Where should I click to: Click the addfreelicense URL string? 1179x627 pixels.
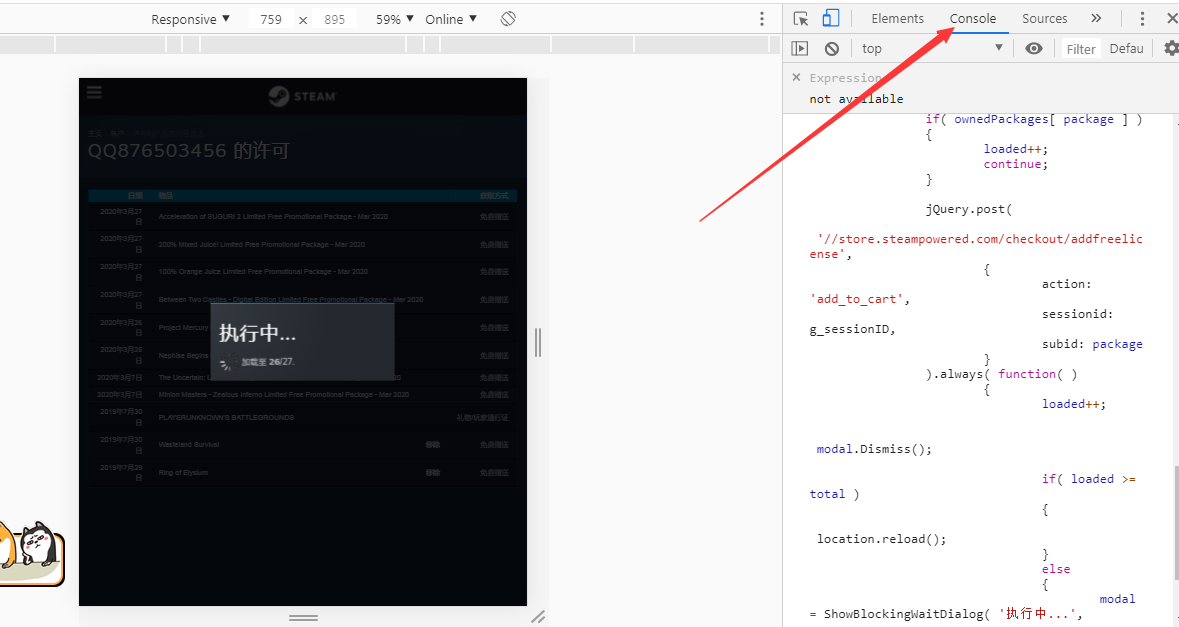[976, 247]
